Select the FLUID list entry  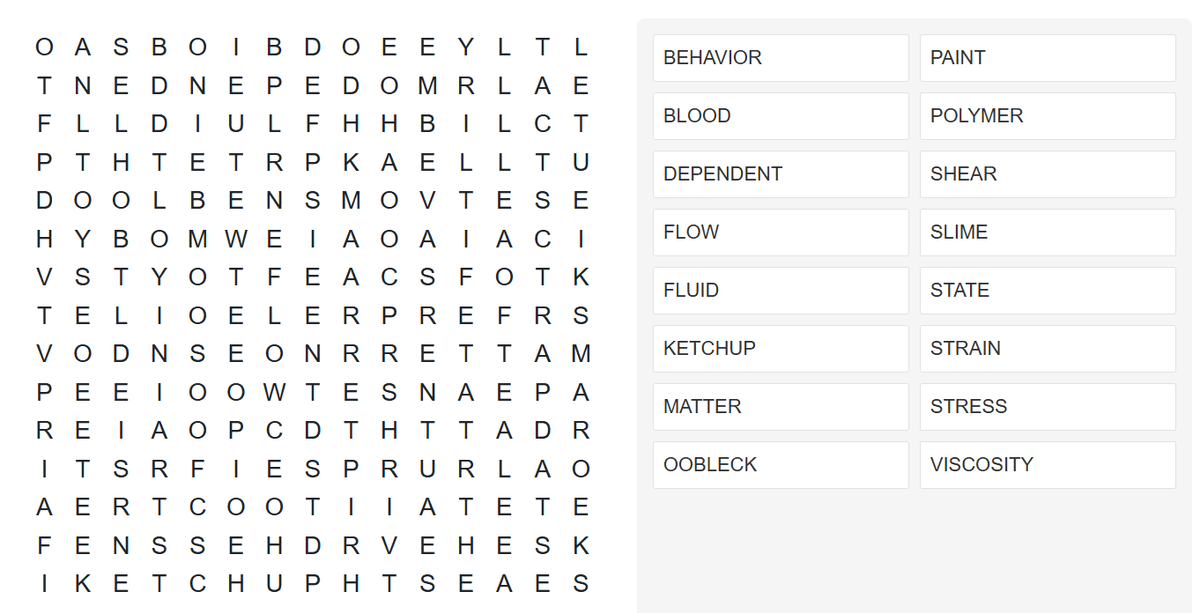point(780,290)
